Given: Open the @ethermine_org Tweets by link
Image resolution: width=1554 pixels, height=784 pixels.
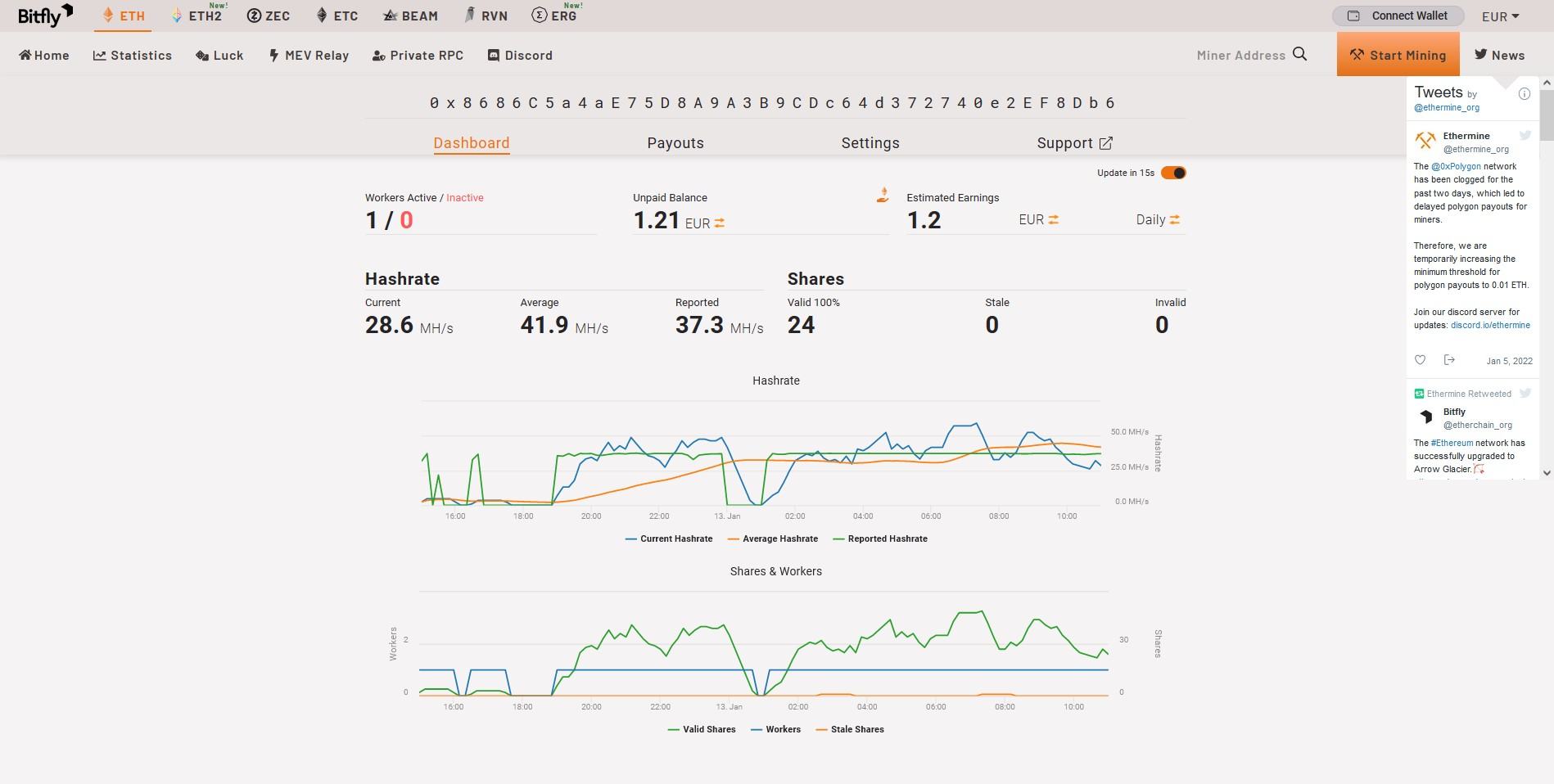Looking at the screenshot, I should (1447, 107).
